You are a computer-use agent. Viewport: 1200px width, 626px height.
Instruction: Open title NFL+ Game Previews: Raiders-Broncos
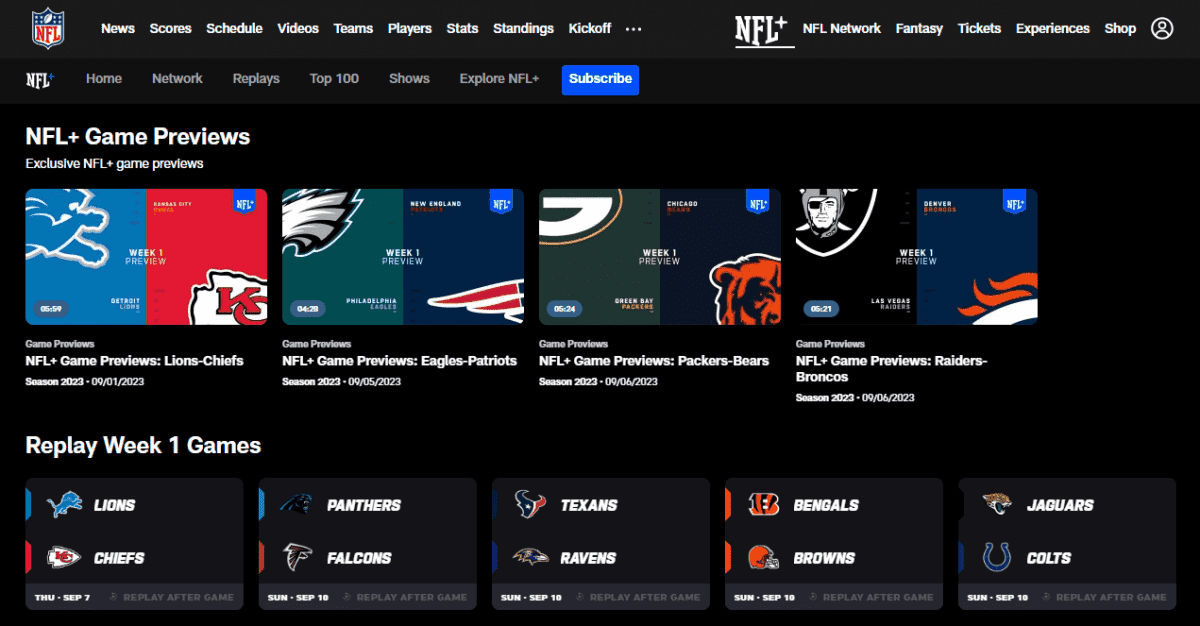point(892,368)
